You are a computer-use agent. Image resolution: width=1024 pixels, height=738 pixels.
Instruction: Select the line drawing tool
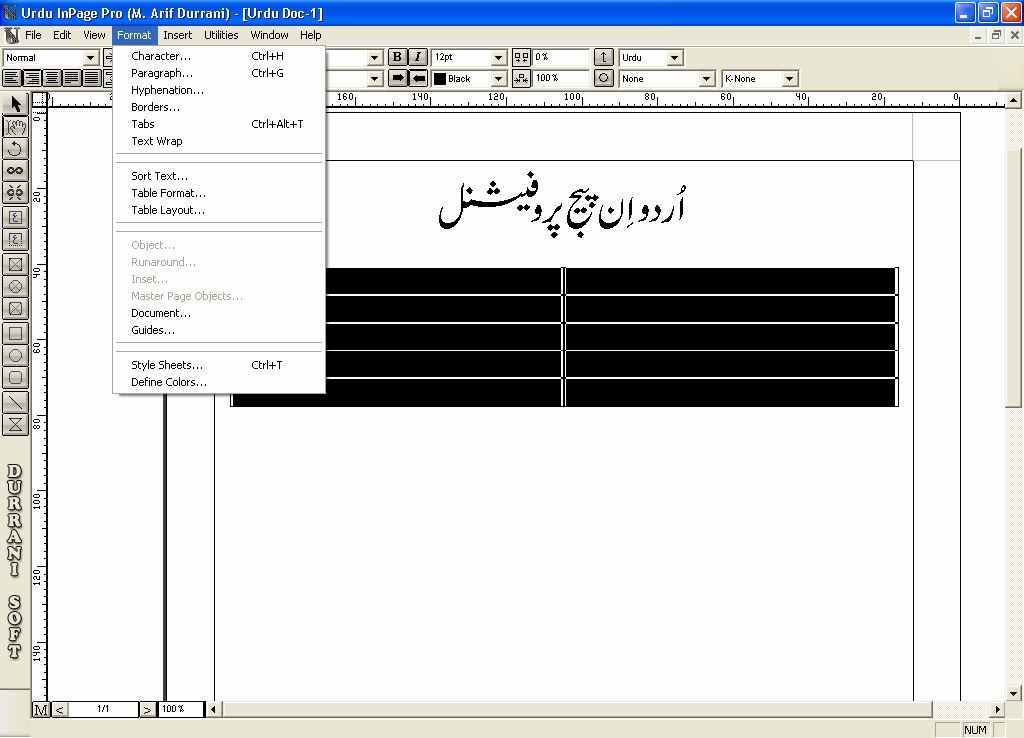[x=15, y=402]
